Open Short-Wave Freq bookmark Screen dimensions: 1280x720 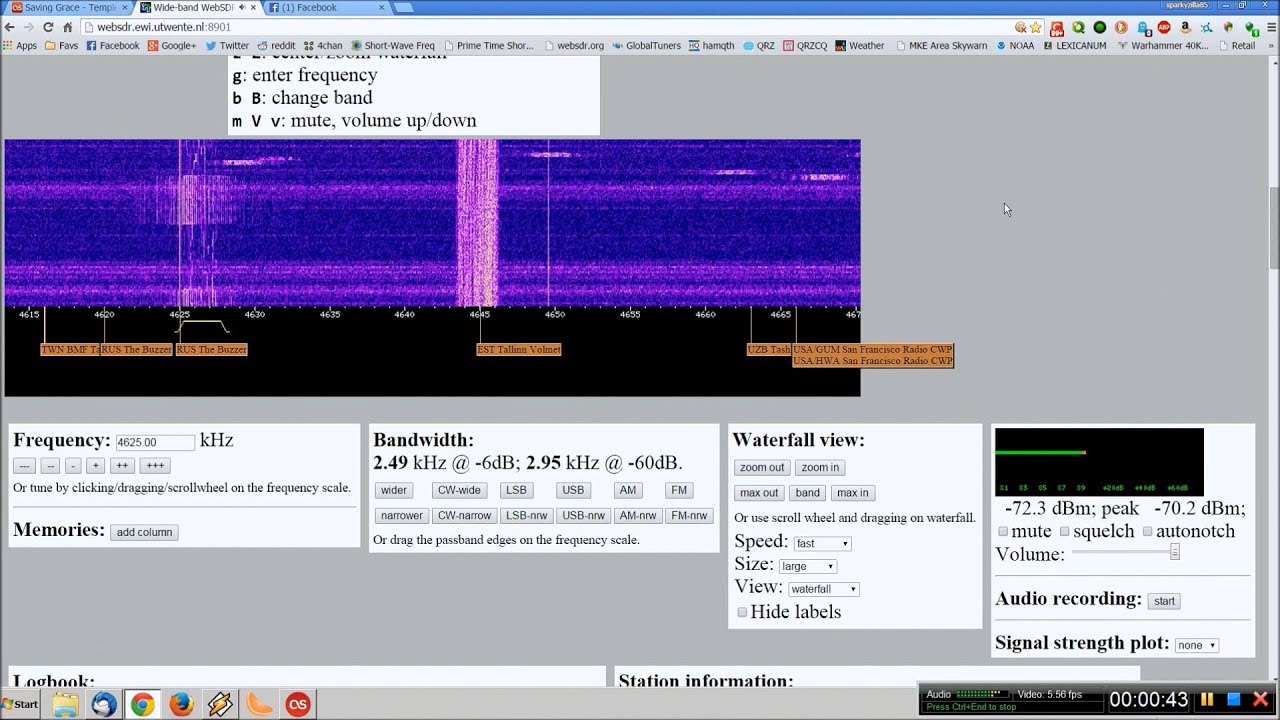tap(392, 45)
